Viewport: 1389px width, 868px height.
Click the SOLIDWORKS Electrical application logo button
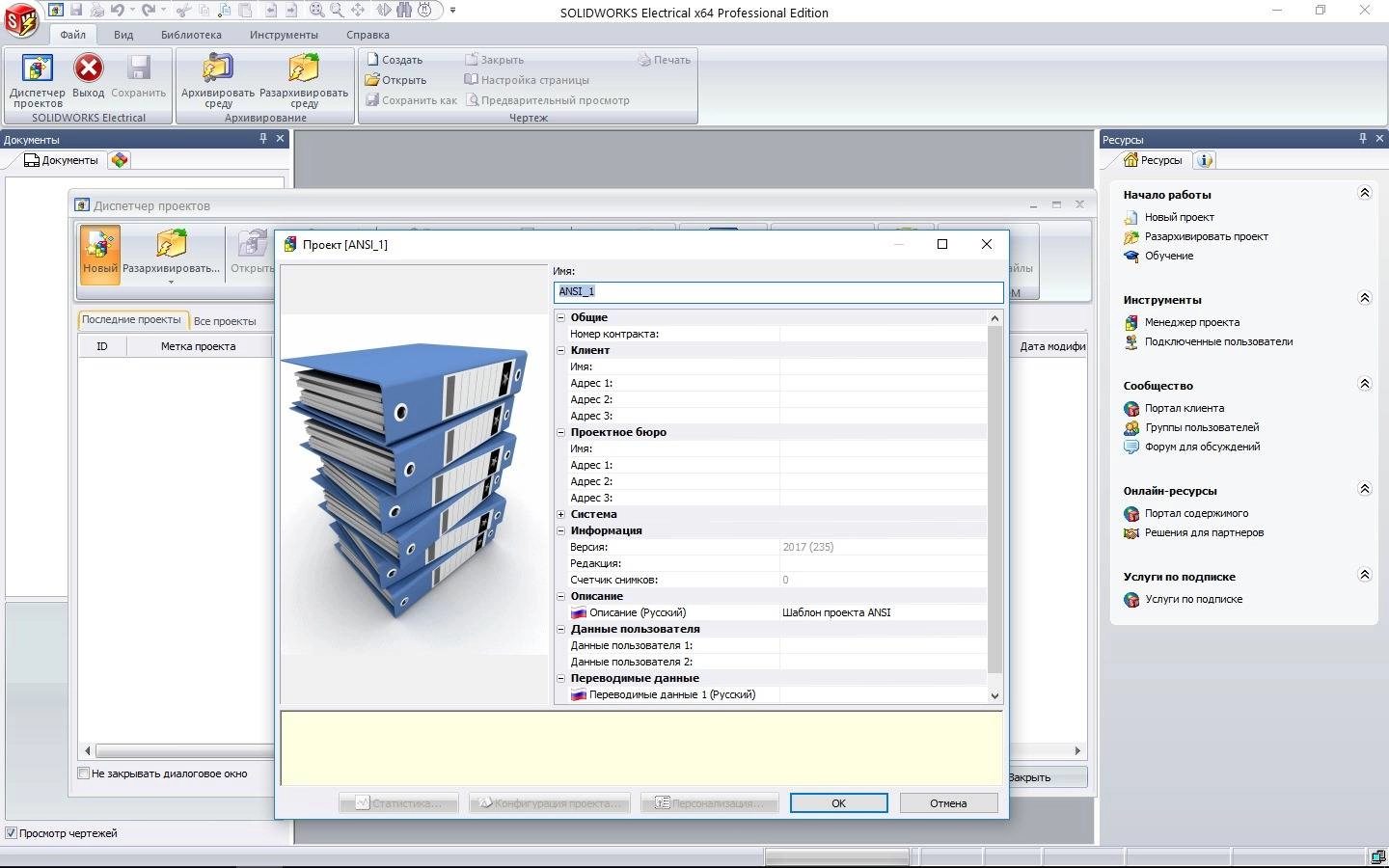tap(21, 17)
